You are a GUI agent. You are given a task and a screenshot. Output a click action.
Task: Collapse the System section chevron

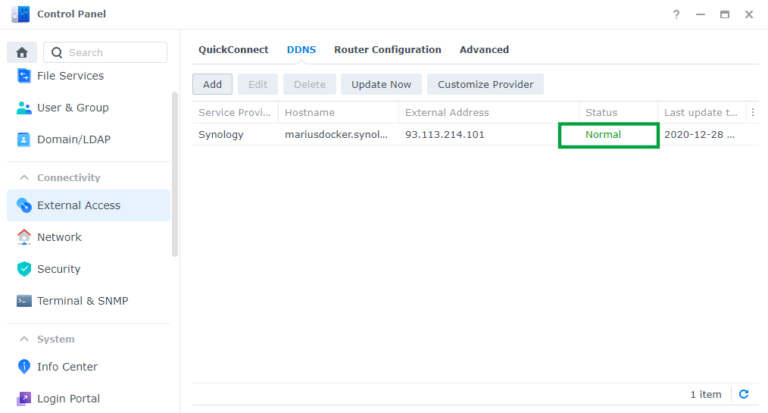(24, 339)
